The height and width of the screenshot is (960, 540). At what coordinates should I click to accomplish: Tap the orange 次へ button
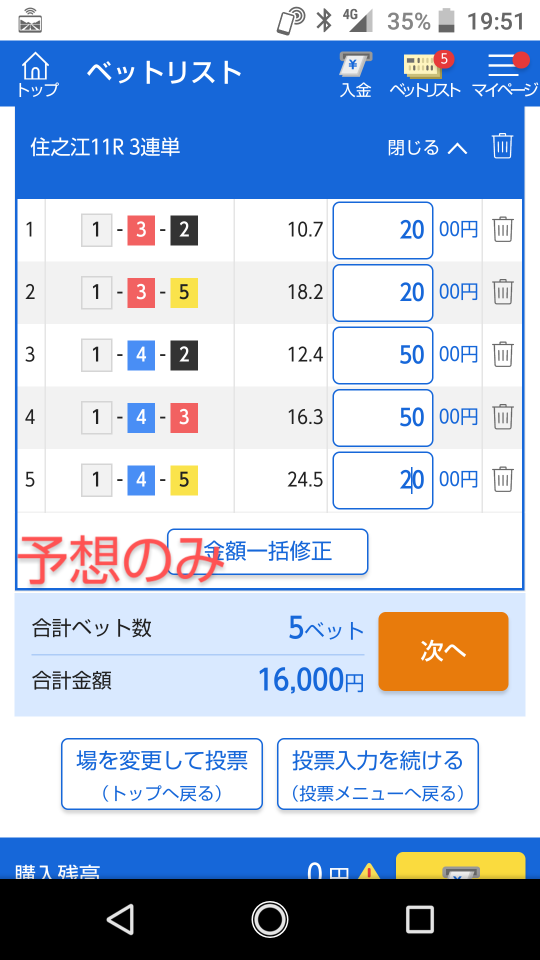tap(443, 651)
